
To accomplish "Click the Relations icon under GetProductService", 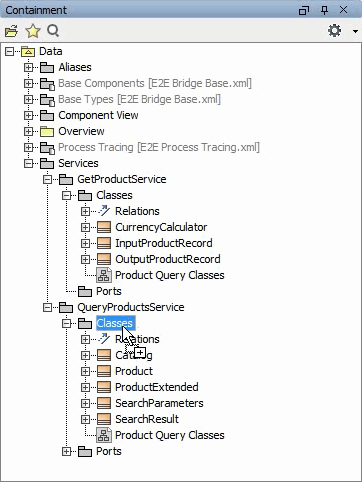I will [104, 211].
